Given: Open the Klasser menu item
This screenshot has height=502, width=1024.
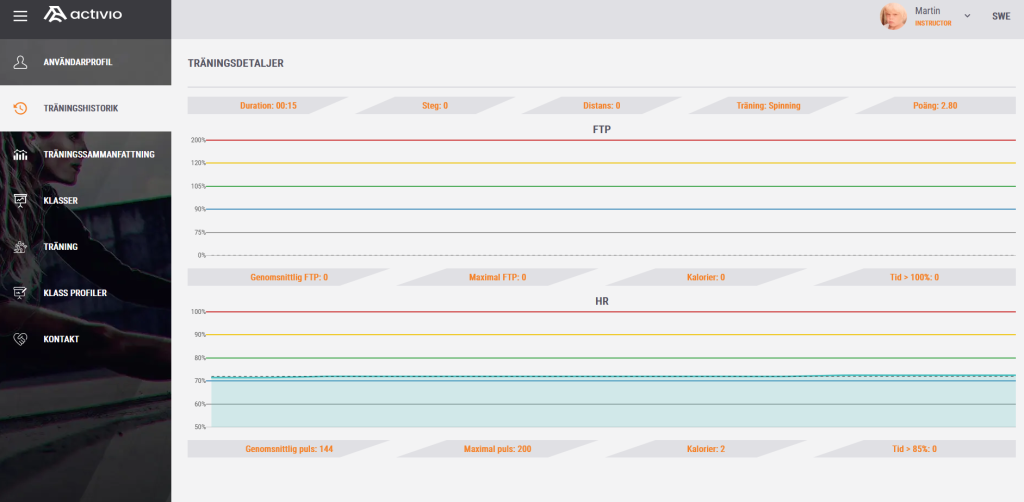Looking at the screenshot, I should click(x=61, y=200).
